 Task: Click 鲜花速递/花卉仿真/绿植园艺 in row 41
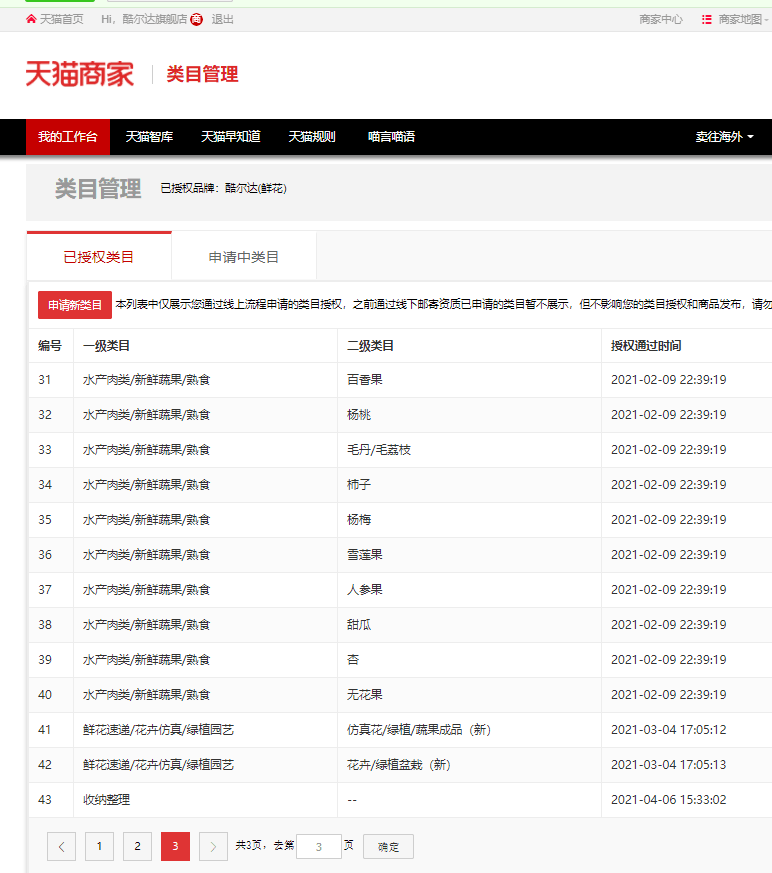[x=158, y=730]
